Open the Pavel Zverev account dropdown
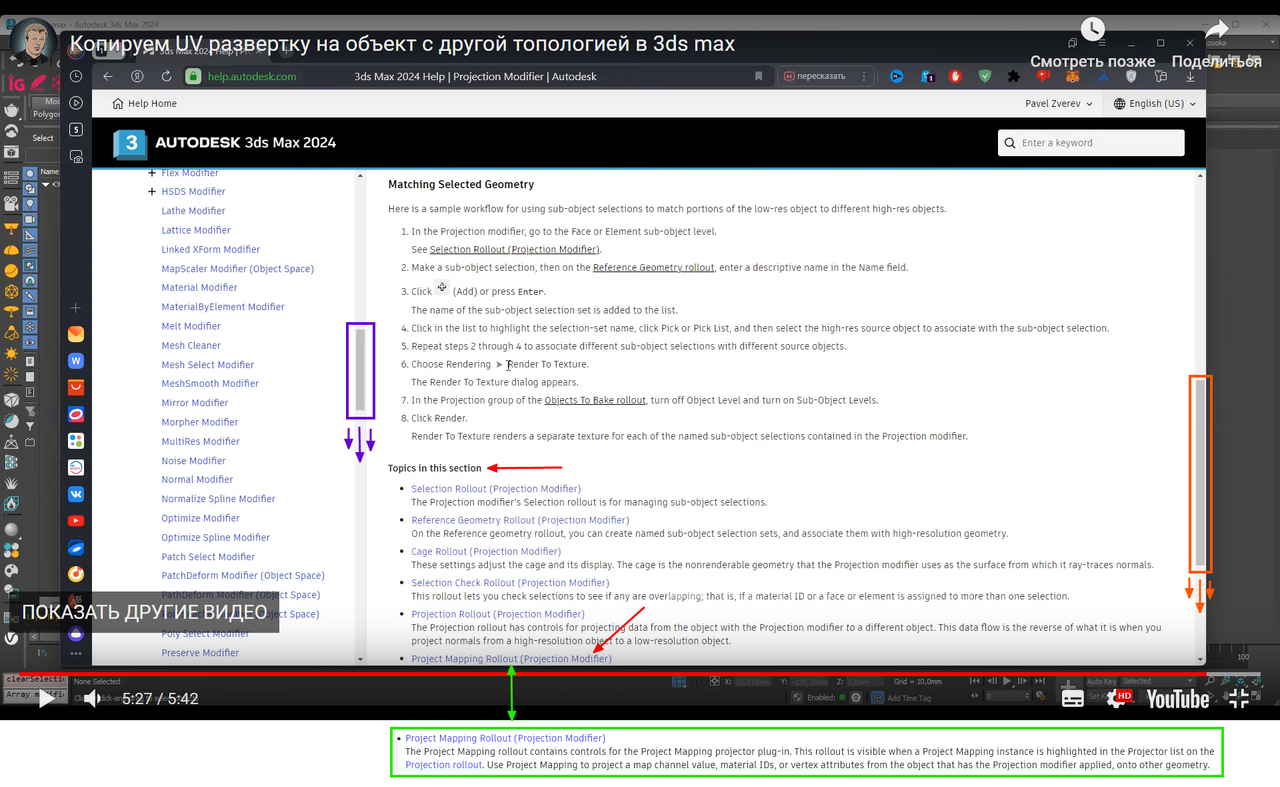The width and height of the screenshot is (1280, 787). click(1059, 104)
